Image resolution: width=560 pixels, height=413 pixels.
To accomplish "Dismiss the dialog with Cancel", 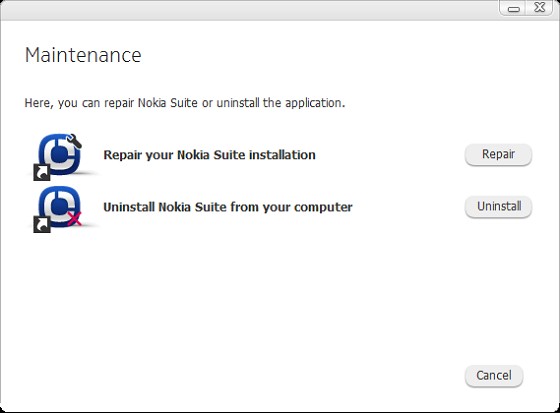I will tap(494, 375).
